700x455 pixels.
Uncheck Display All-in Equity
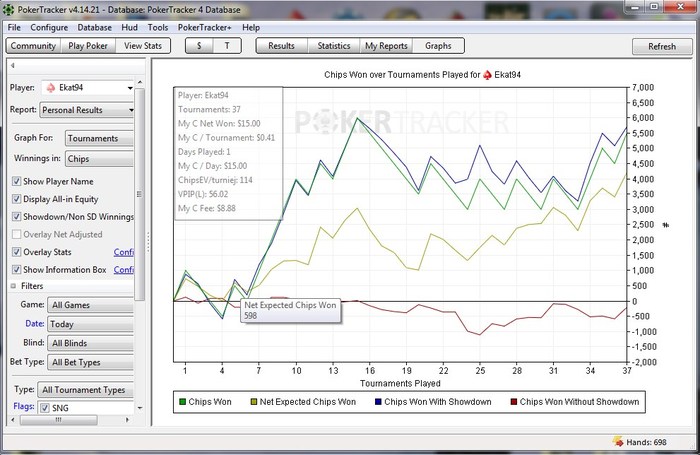tap(17, 199)
